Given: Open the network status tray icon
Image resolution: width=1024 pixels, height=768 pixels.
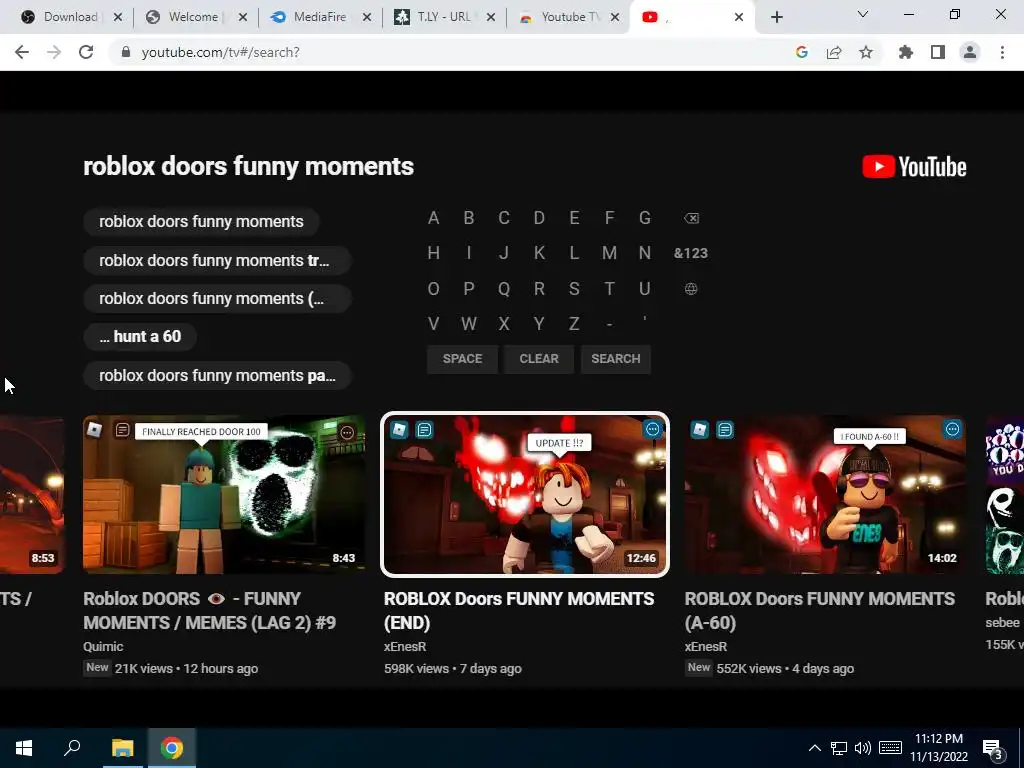Looking at the screenshot, I should tap(839, 748).
